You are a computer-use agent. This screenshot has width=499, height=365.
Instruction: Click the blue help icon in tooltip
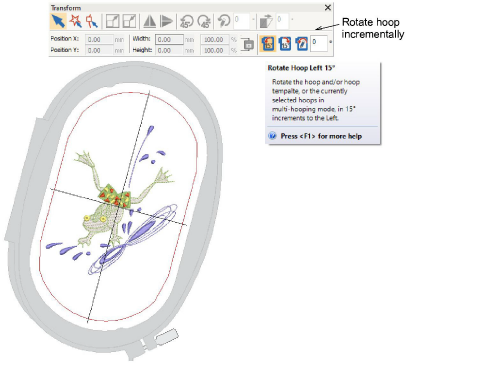coord(273,136)
